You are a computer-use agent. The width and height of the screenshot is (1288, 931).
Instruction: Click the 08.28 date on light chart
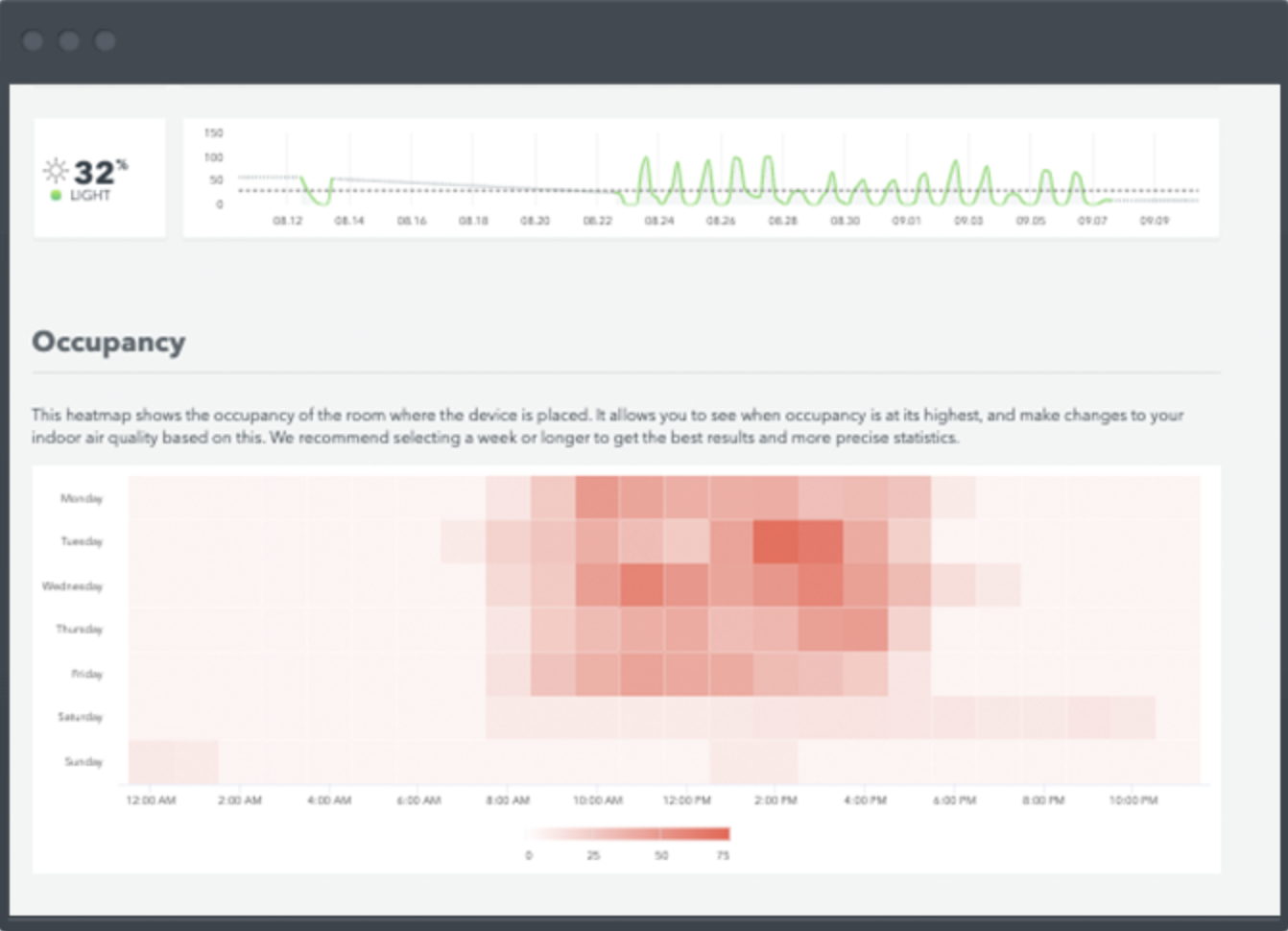click(783, 221)
